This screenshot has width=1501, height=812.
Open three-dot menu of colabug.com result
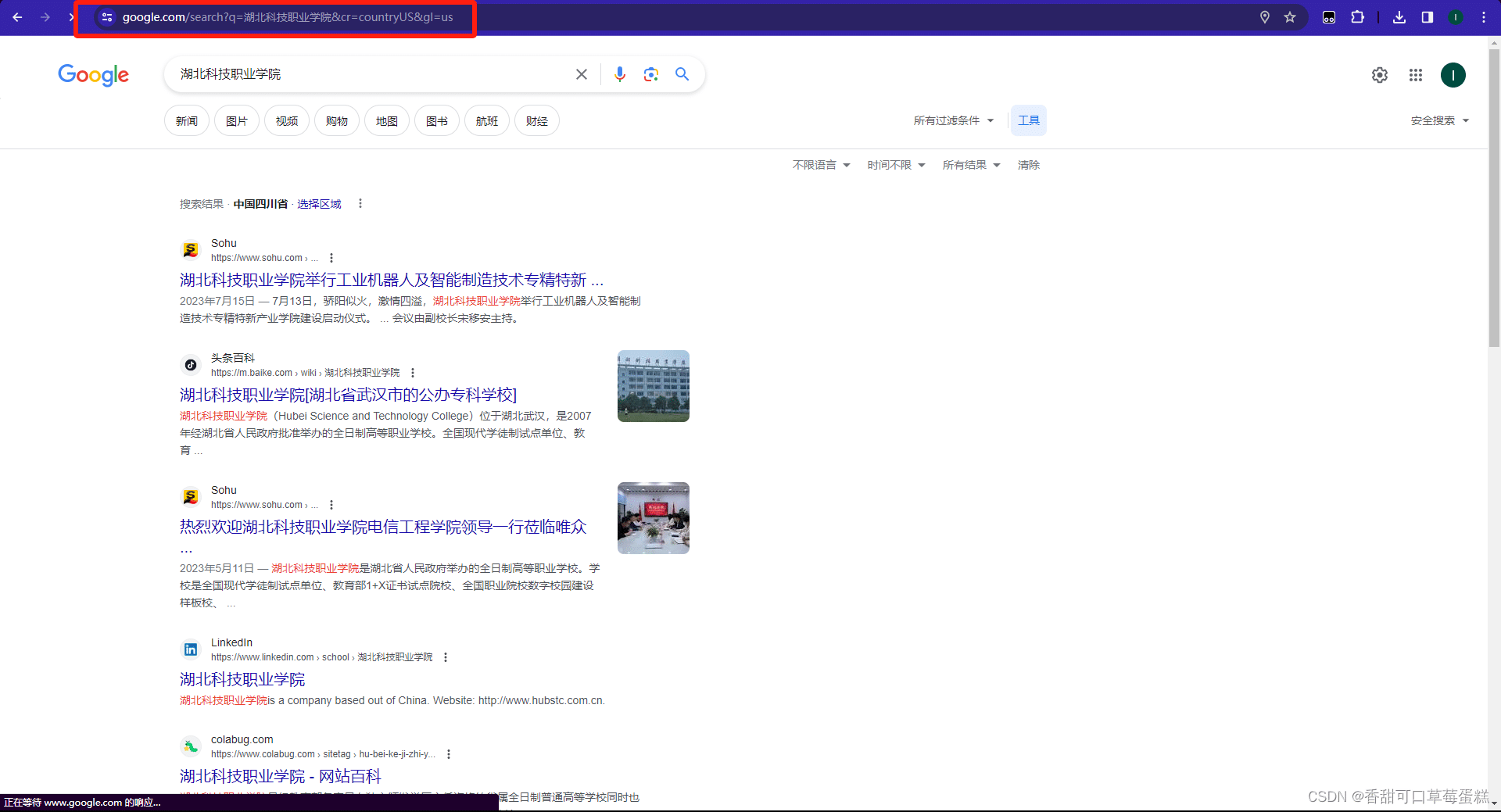(449, 754)
